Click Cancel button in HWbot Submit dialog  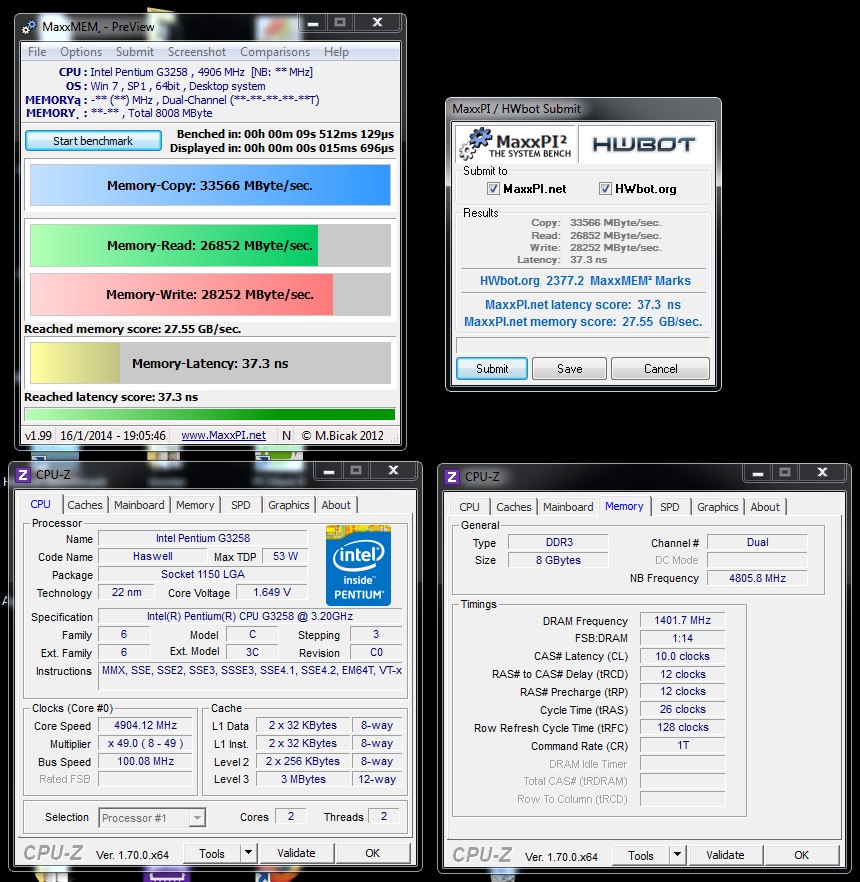(660, 368)
